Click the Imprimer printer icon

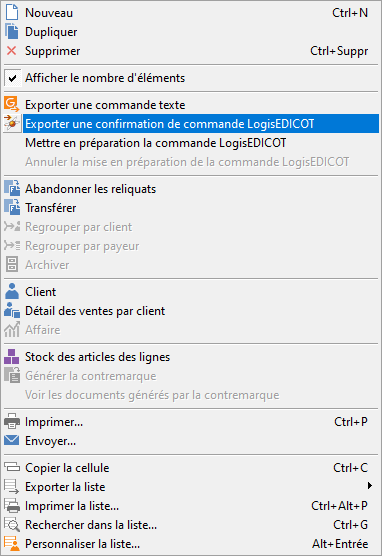click(x=12, y=422)
